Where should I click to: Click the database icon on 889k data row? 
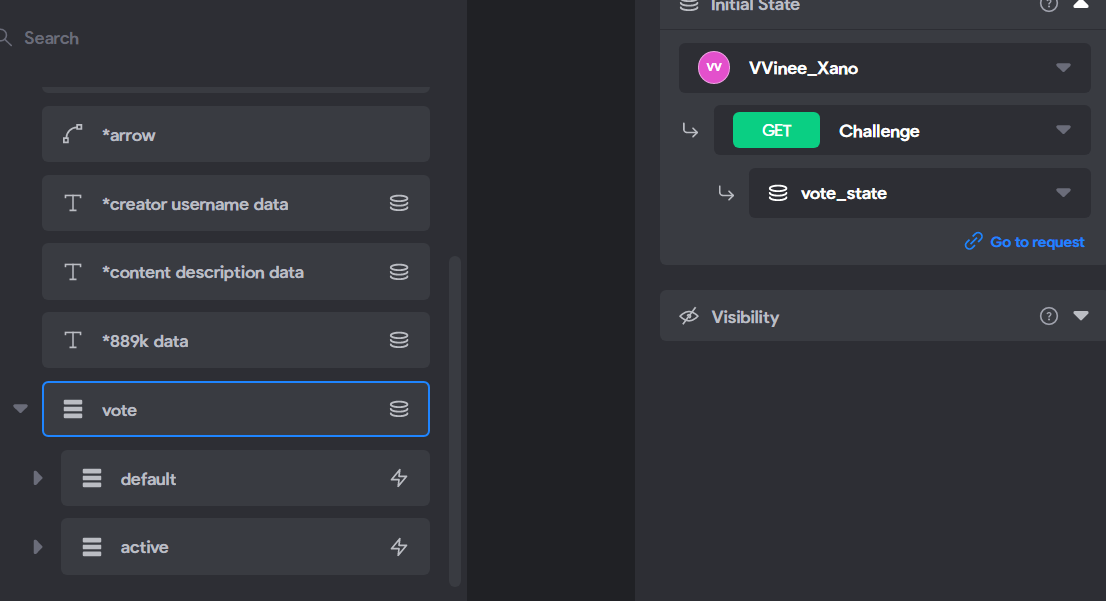(x=399, y=340)
